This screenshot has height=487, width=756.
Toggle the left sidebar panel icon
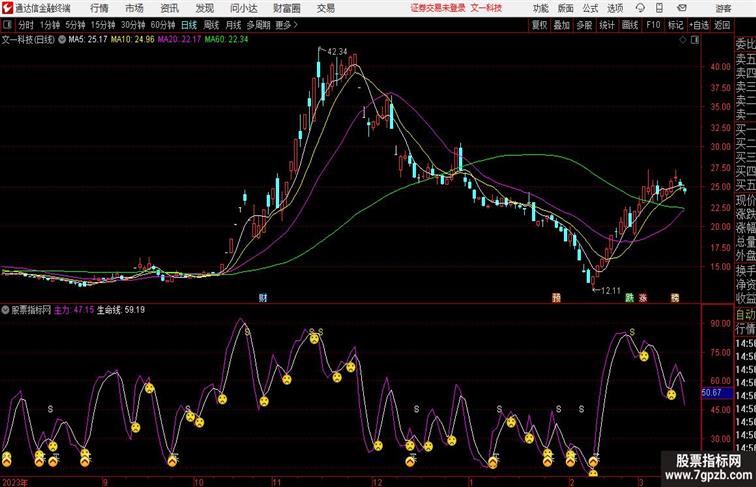point(7,25)
